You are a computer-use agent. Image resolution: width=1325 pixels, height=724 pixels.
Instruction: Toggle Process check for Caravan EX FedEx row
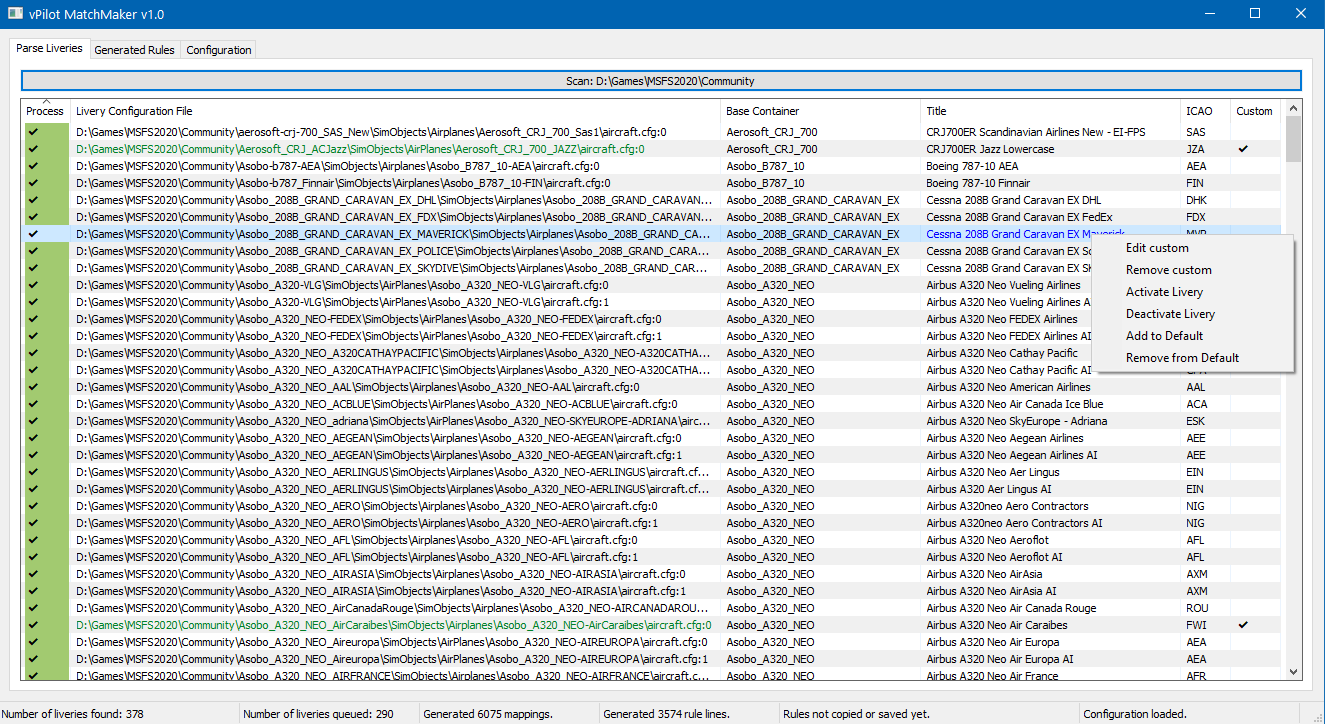click(x=34, y=217)
